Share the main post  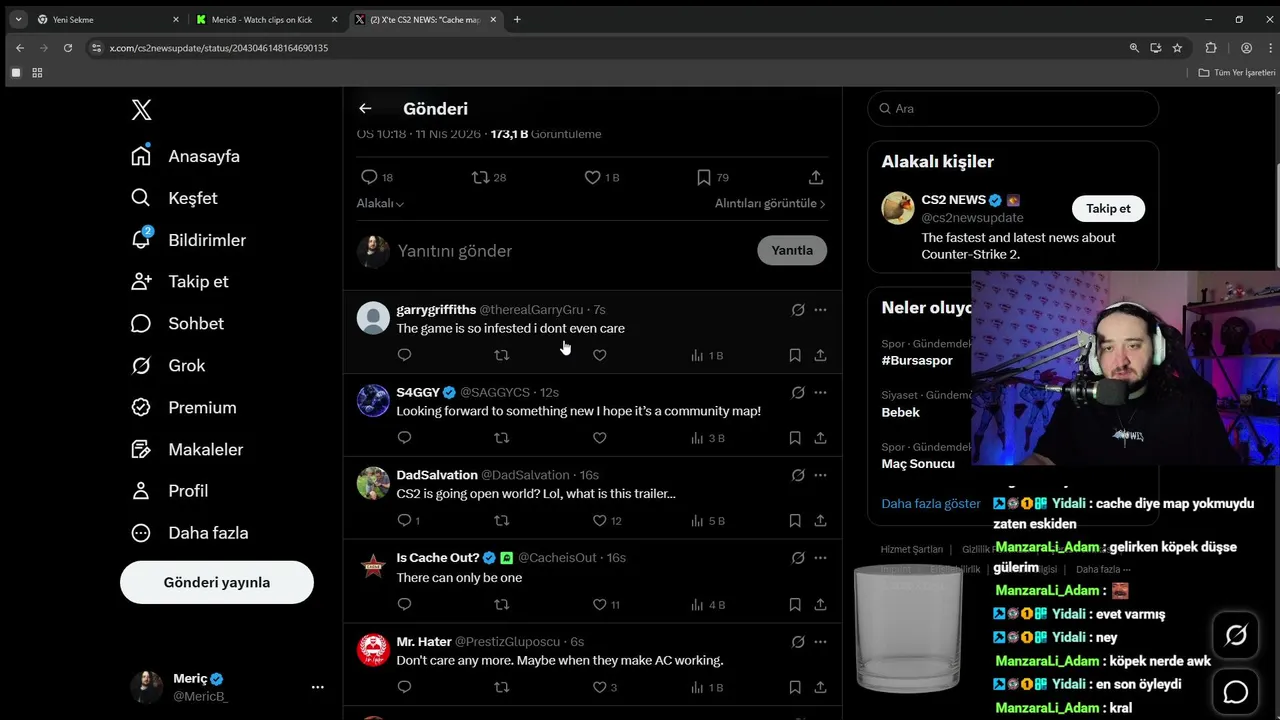(816, 177)
